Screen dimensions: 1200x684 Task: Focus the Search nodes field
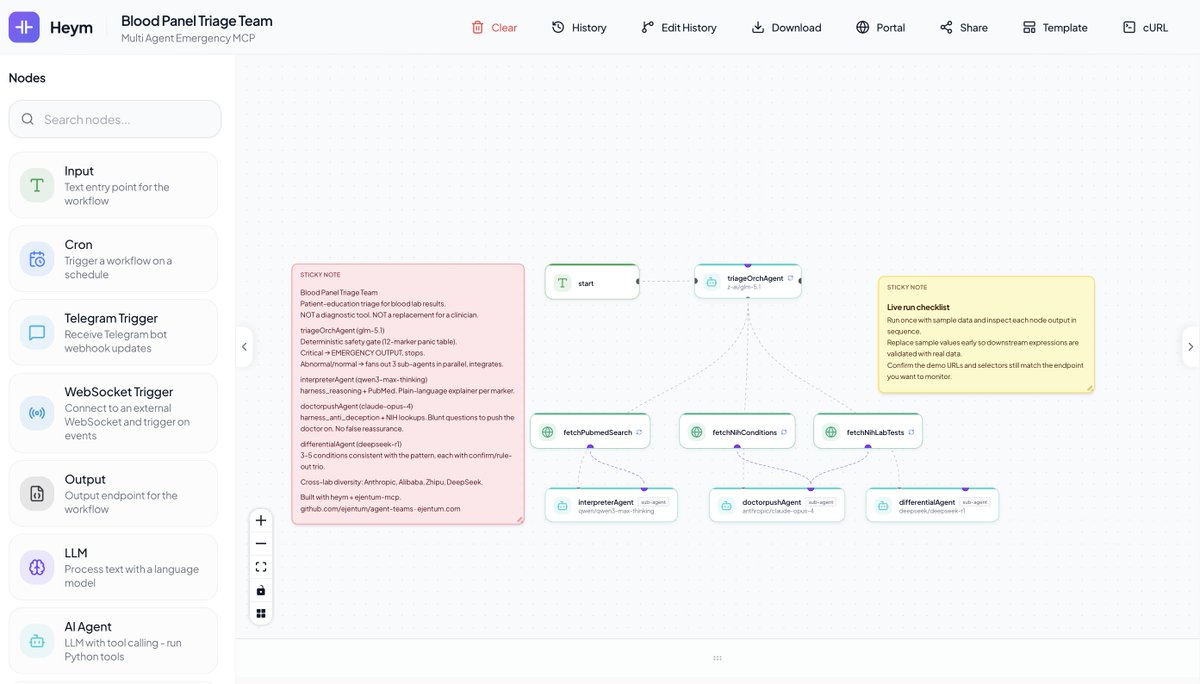(x=115, y=119)
